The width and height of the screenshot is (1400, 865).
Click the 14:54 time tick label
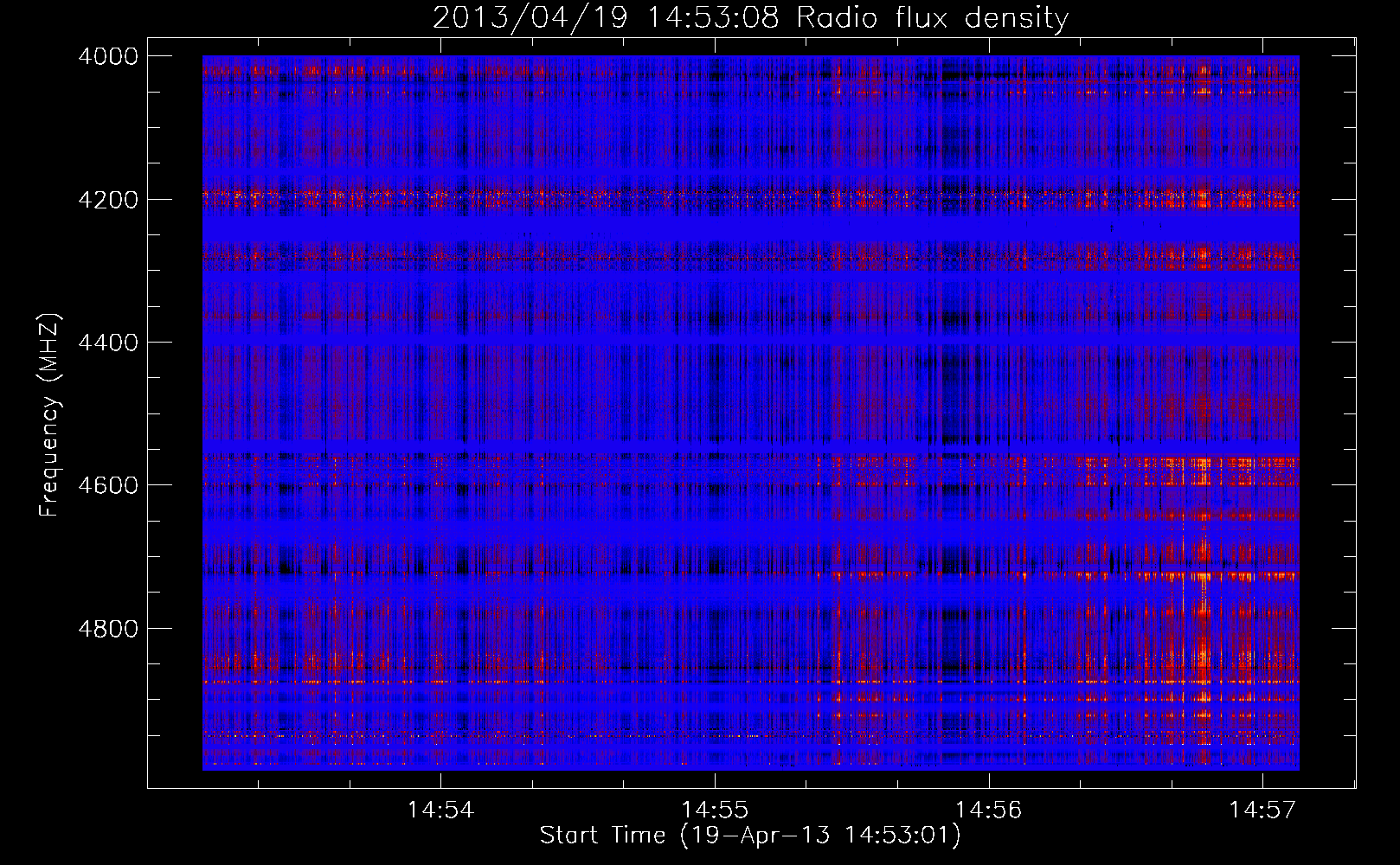(x=441, y=811)
